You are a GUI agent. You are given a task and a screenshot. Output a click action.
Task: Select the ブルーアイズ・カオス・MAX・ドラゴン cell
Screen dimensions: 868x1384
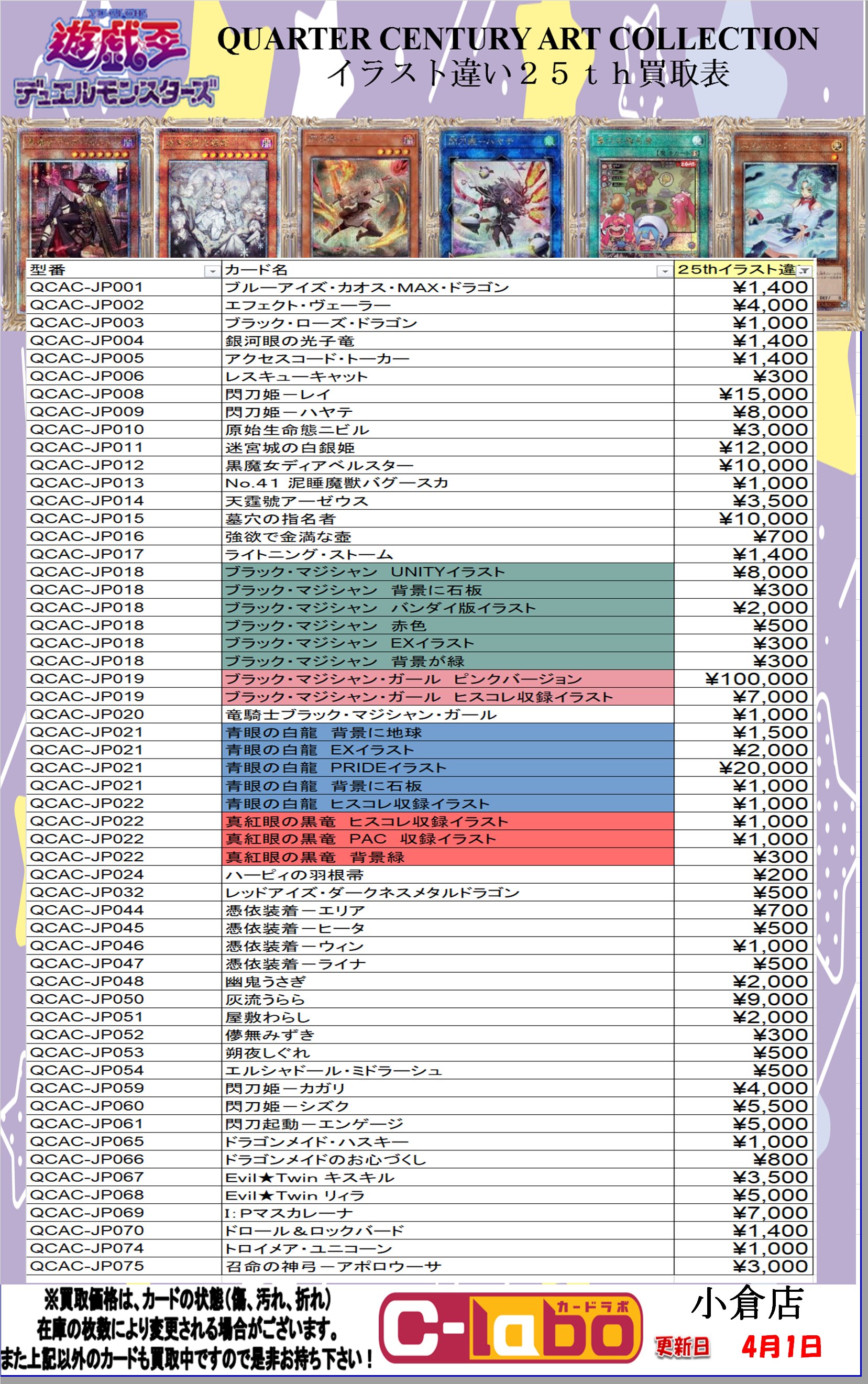click(x=448, y=288)
